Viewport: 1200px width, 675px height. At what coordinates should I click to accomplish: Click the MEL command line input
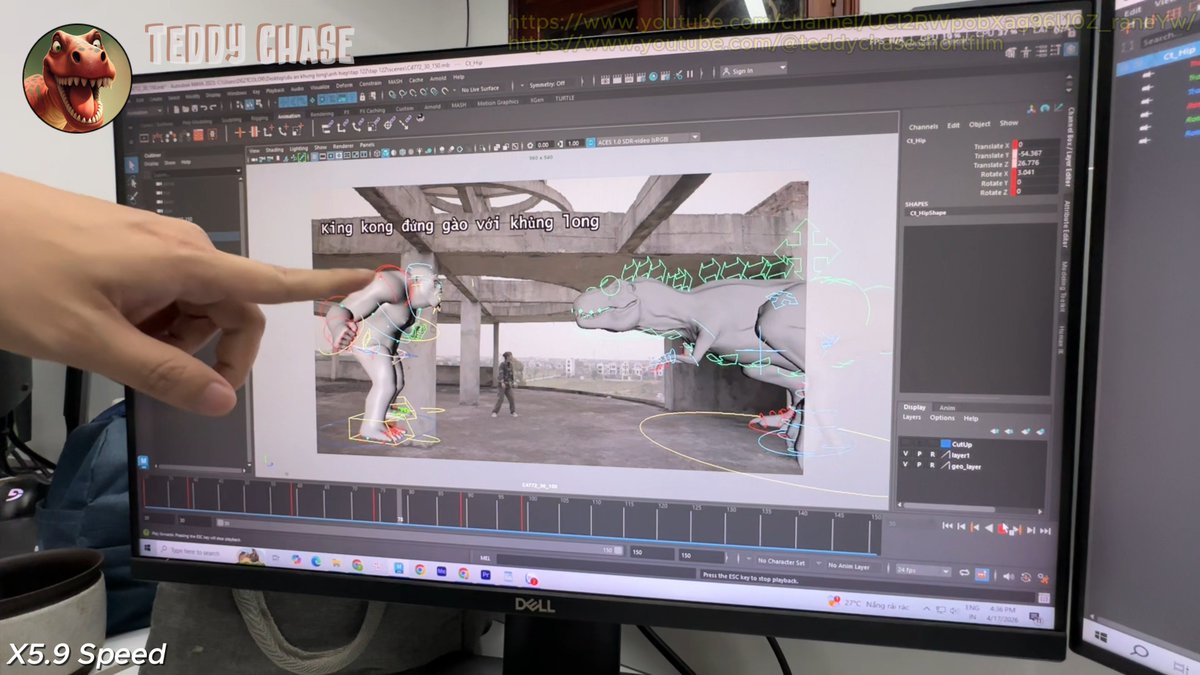point(596,566)
